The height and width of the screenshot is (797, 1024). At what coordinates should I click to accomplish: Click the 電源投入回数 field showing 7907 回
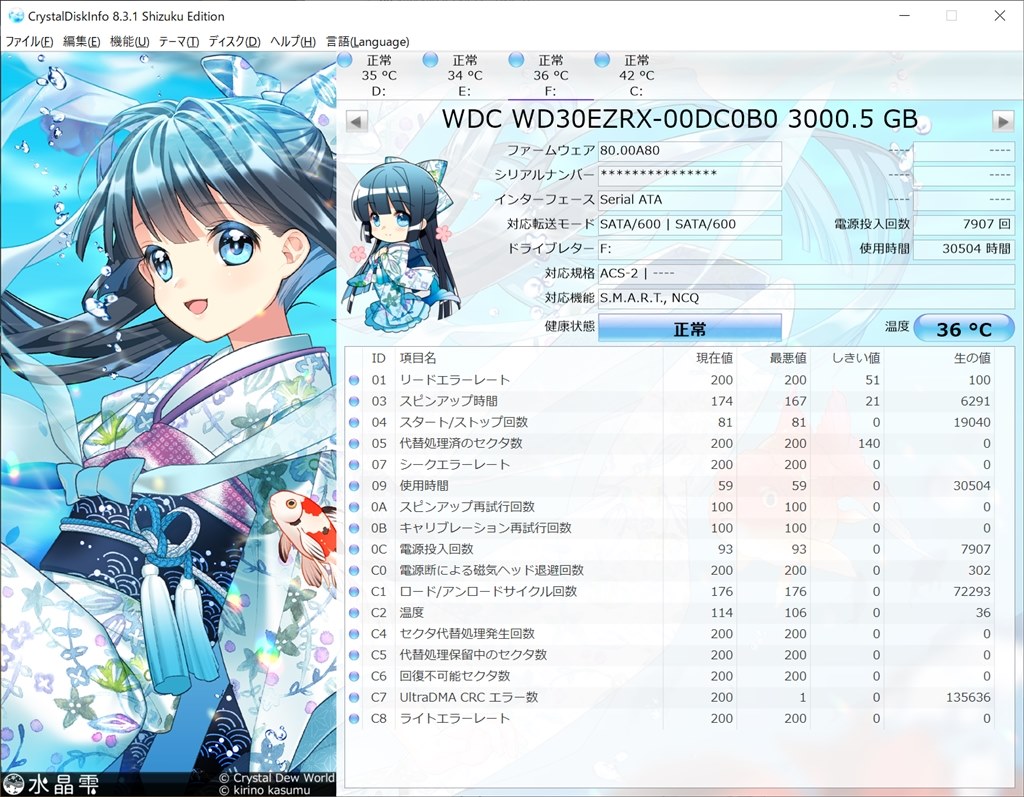pyautogui.click(x=963, y=224)
